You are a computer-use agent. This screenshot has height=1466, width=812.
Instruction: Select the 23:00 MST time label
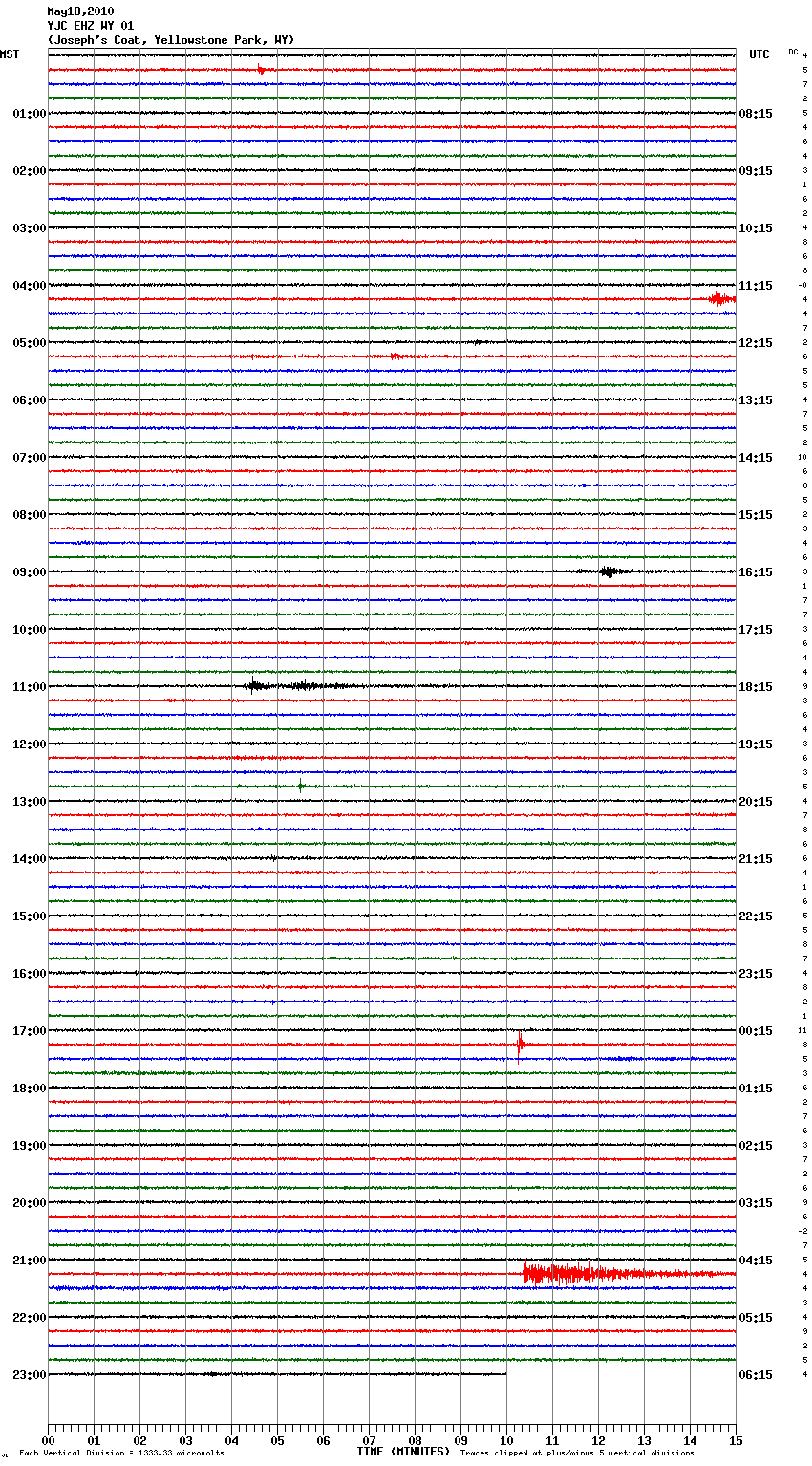30,1375
